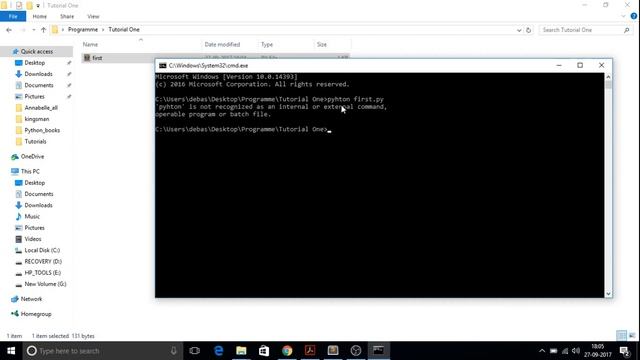Screen dimensions: 640x360
Task: Open the View ribbon tab
Action: click(x=93, y=16)
